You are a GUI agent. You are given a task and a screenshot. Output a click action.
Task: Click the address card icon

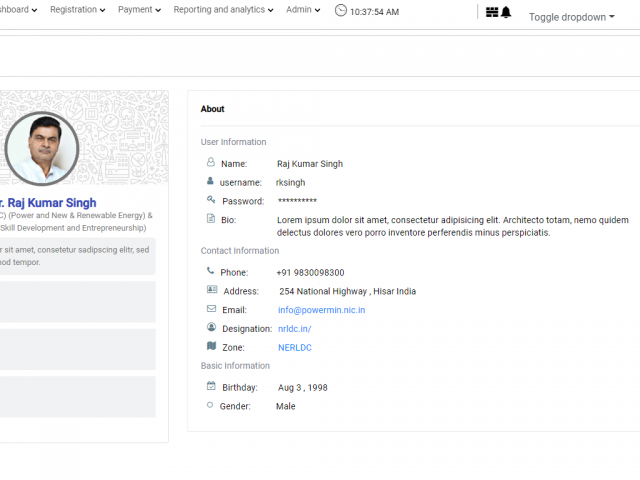point(212,290)
